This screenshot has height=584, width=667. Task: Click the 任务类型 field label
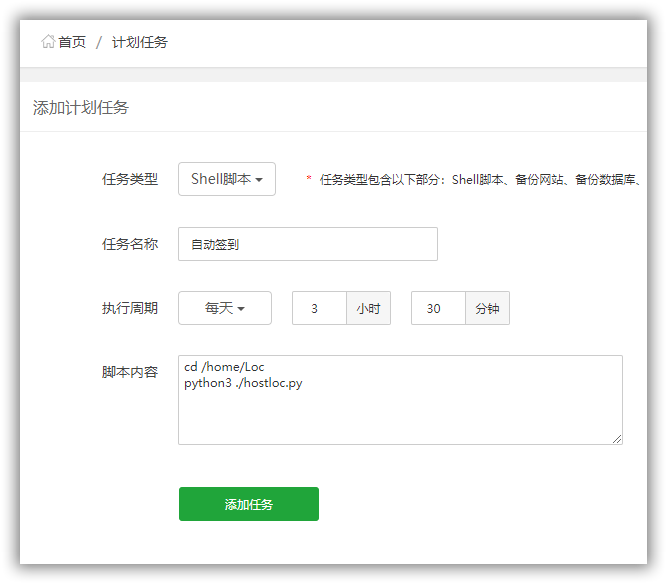[130, 179]
